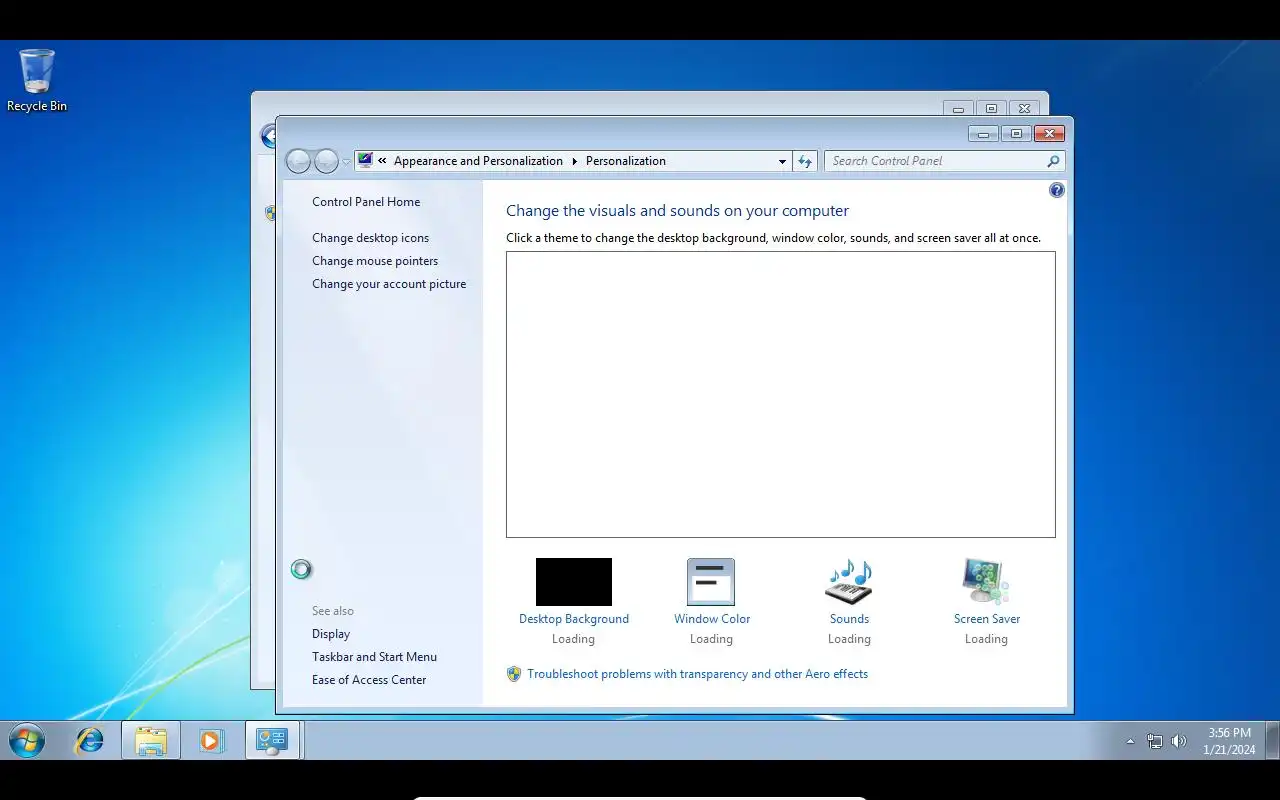Click the Desktop Background text link
This screenshot has width=1280, height=800.
click(x=574, y=619)
